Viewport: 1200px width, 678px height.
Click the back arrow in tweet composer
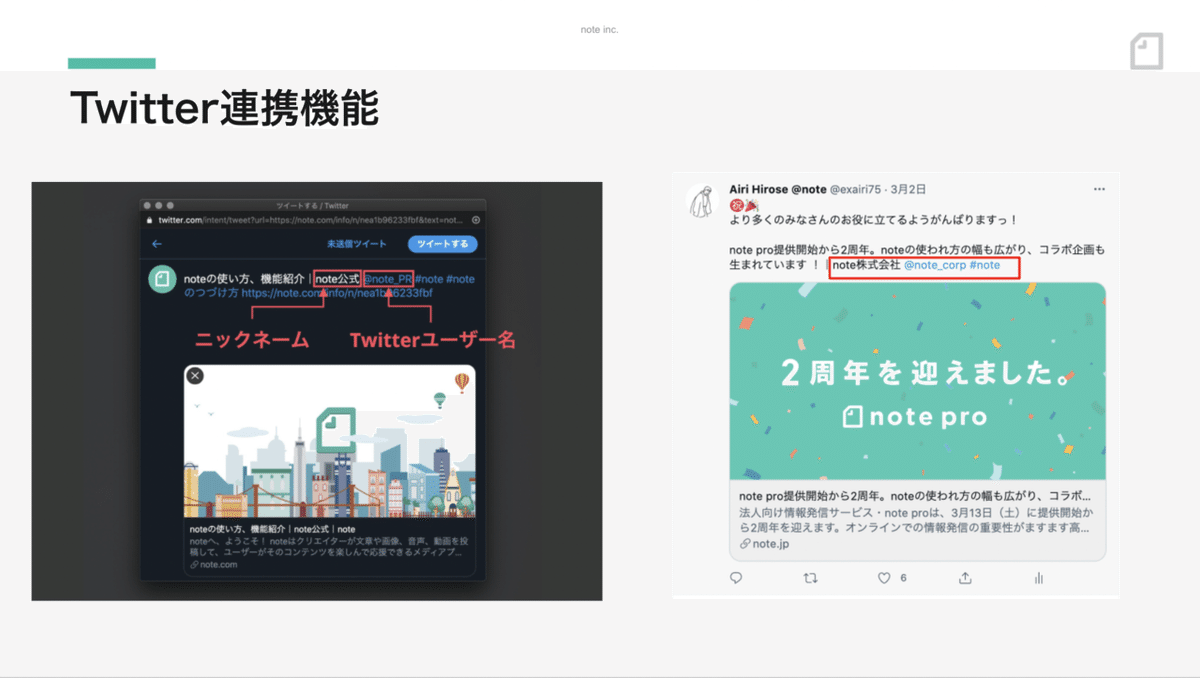coord(157,244)
